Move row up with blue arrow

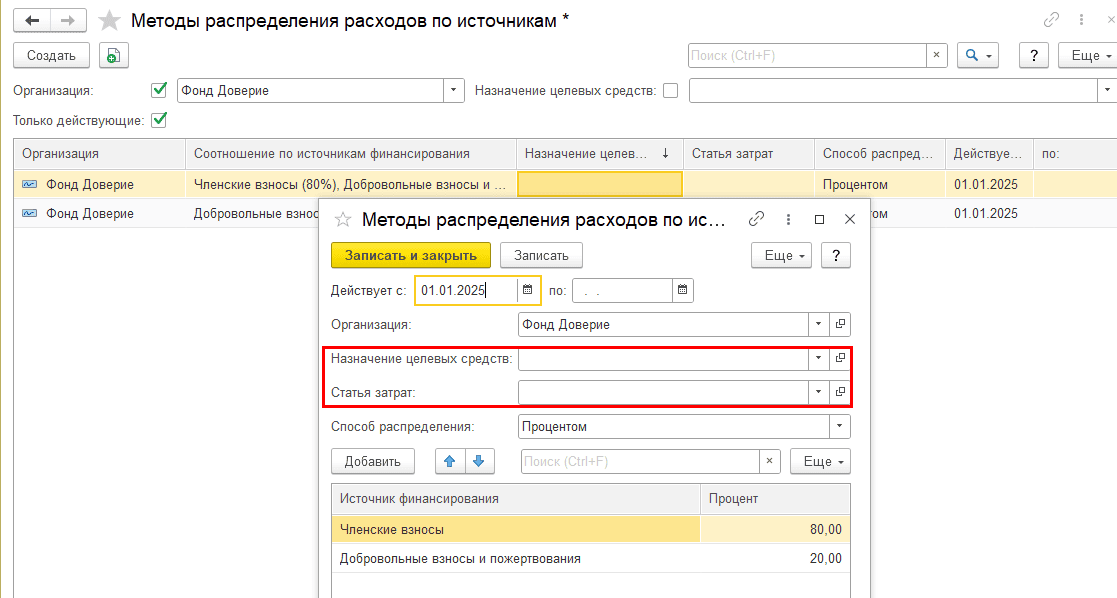pyautogui.click(x=450, y=461)
